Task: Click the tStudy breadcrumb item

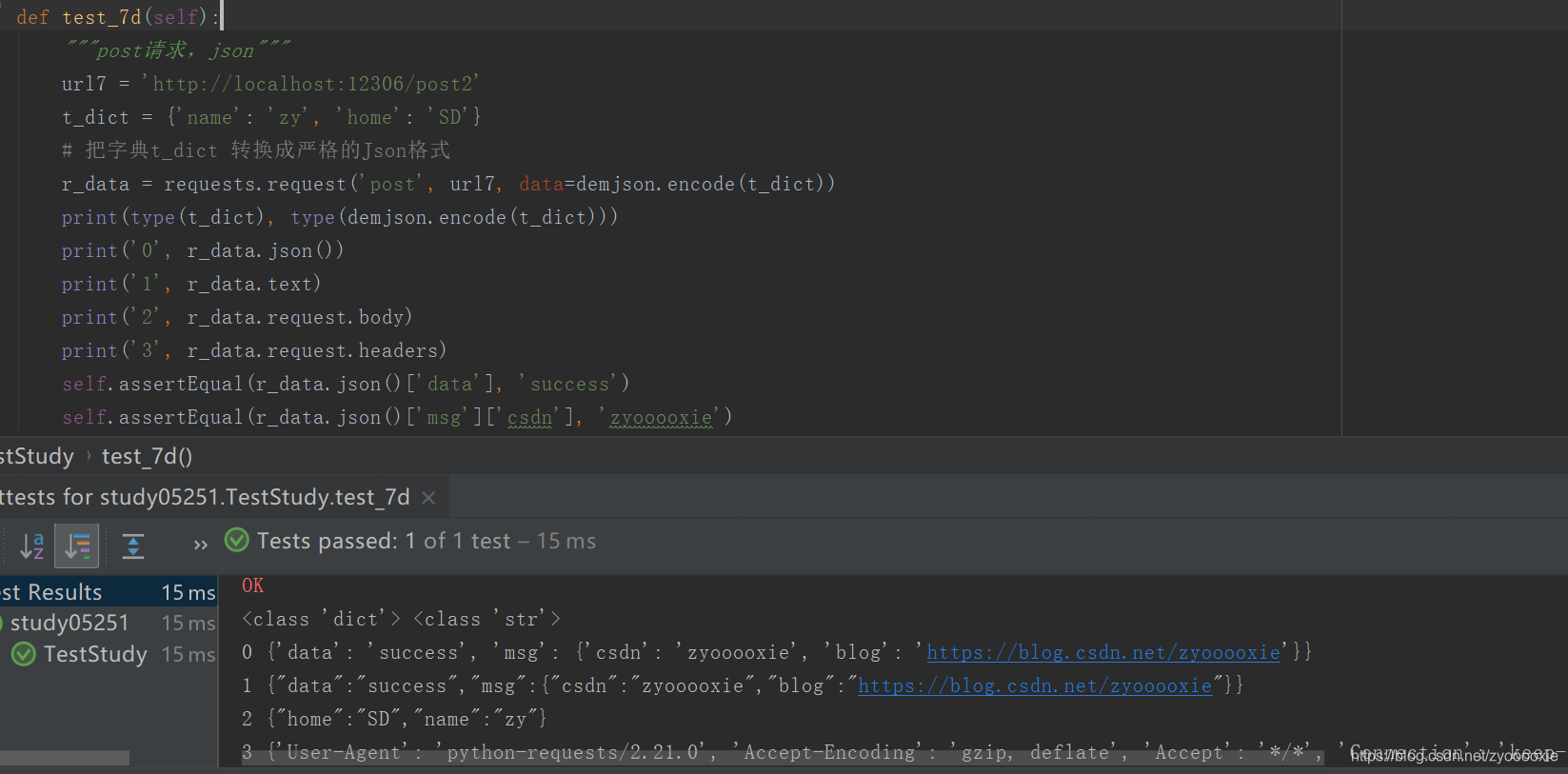Action: coord(37,456)
